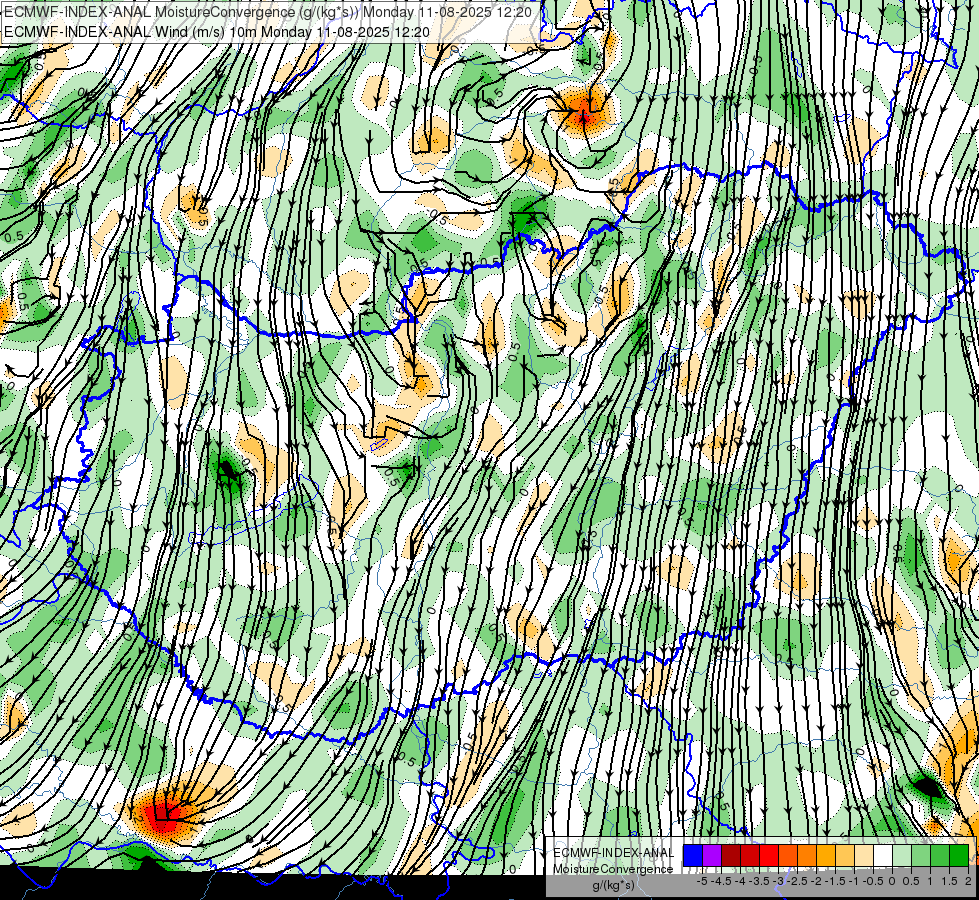The height and width of the screenshot is (900, 979).
Task: Pick the pale peach swatch between -1 and -0.5
Action: [865, 855]
